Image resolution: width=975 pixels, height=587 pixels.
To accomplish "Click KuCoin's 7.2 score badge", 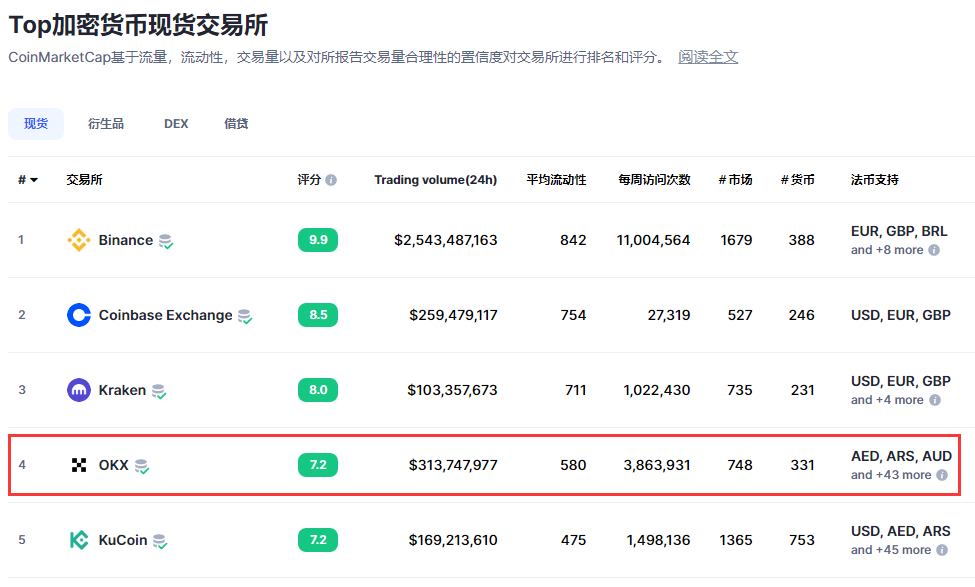I will coord(318,540).
